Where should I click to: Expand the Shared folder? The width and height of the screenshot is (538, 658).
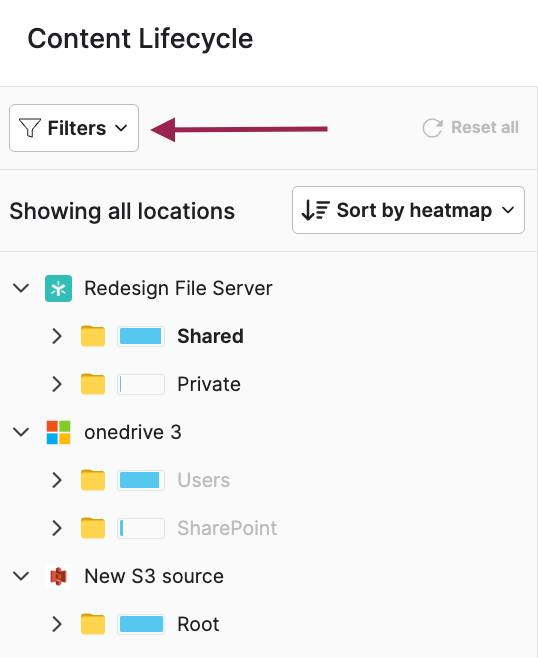57,336
